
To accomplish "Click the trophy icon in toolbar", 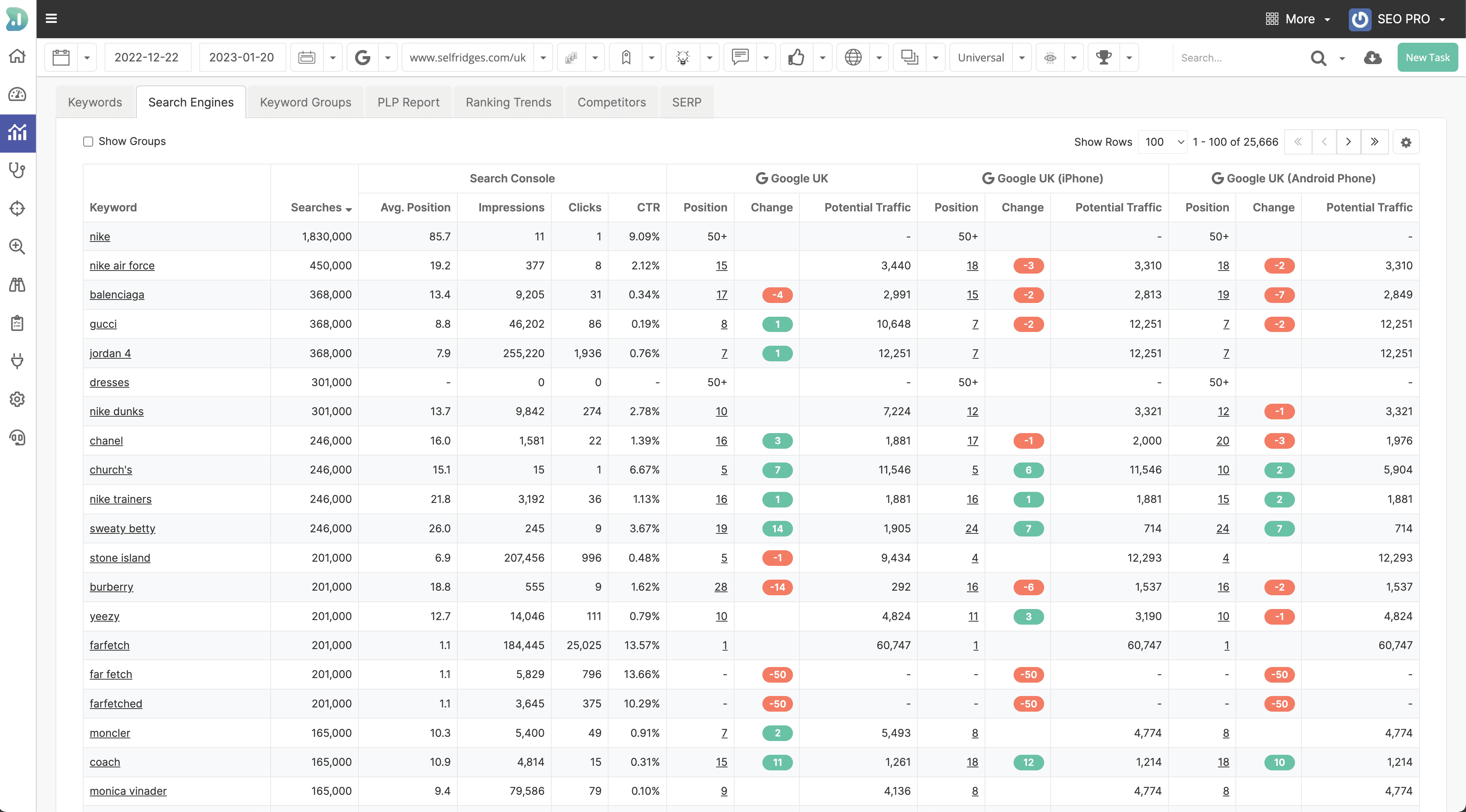I will coord(1103,58).
